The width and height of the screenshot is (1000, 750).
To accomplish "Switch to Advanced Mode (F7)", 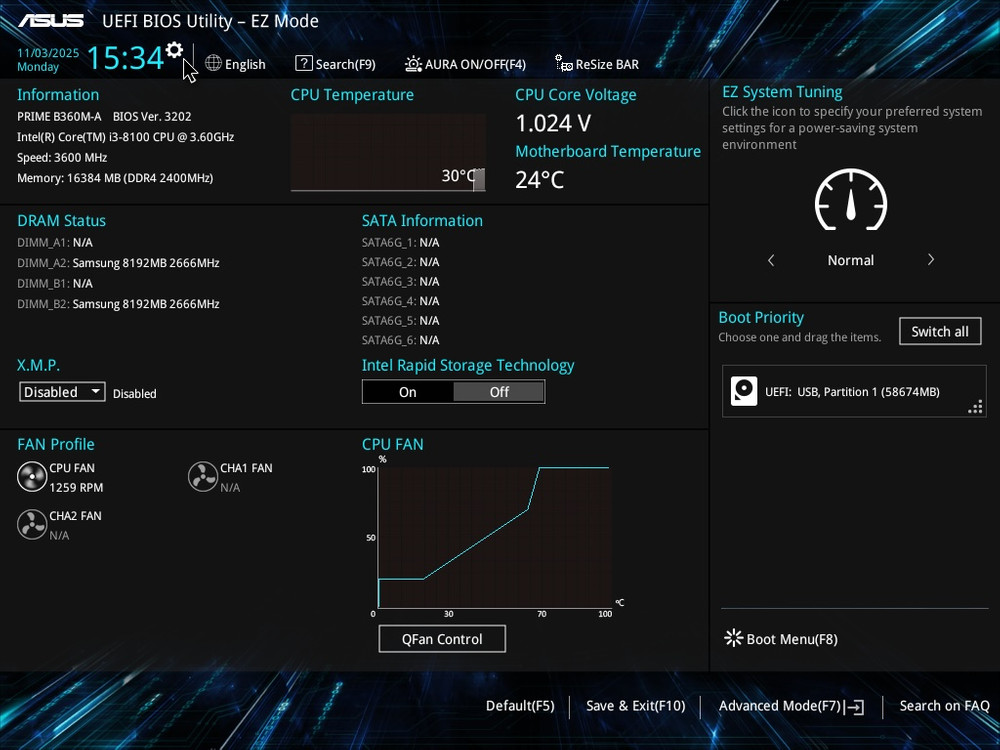I will click(790, 706).
